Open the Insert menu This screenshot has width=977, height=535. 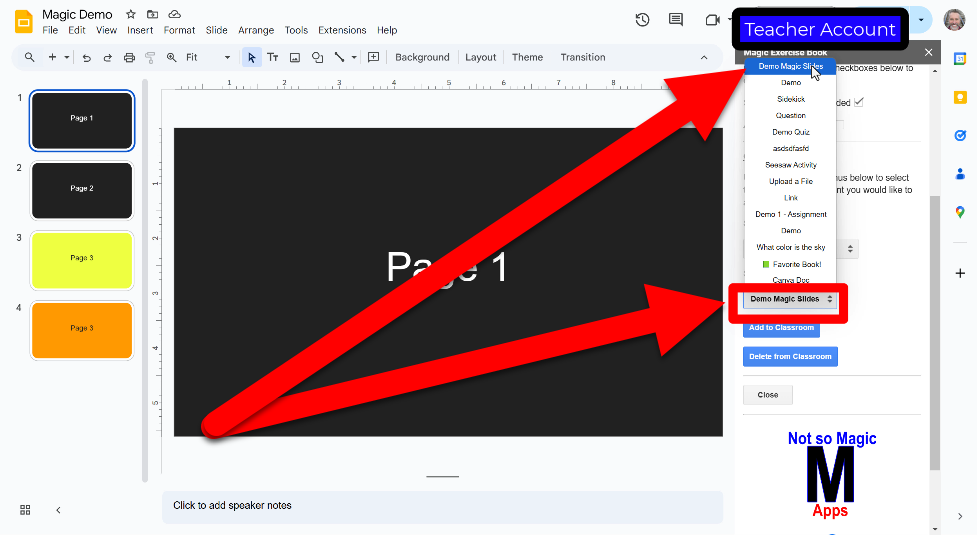coord(140,30)
